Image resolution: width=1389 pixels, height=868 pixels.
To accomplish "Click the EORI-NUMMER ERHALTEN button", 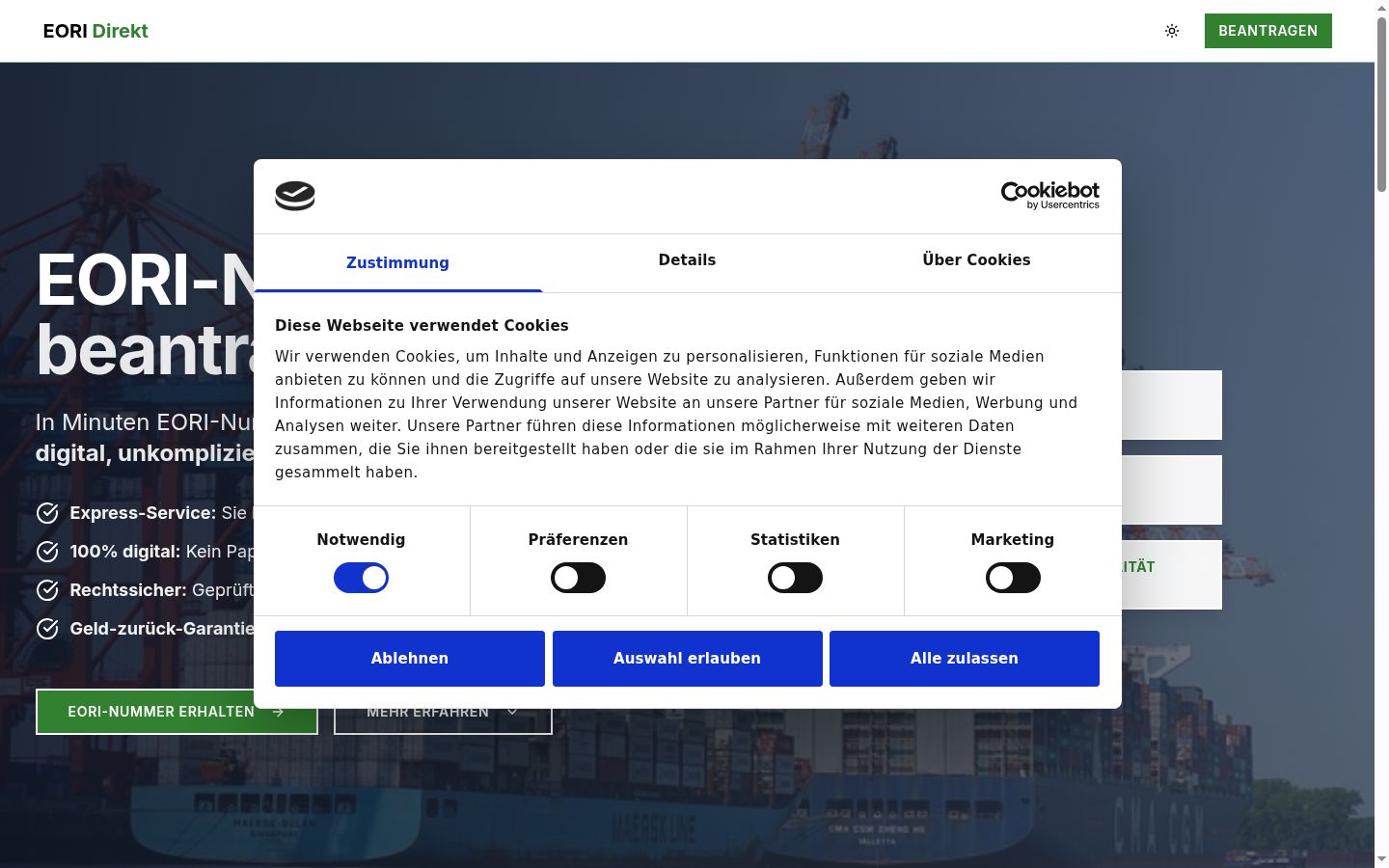I will tap(177, 712).
